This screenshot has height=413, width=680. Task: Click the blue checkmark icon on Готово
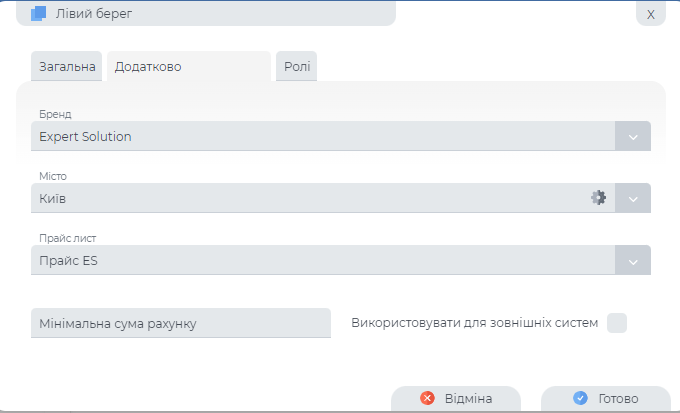[x=580, y=398]
